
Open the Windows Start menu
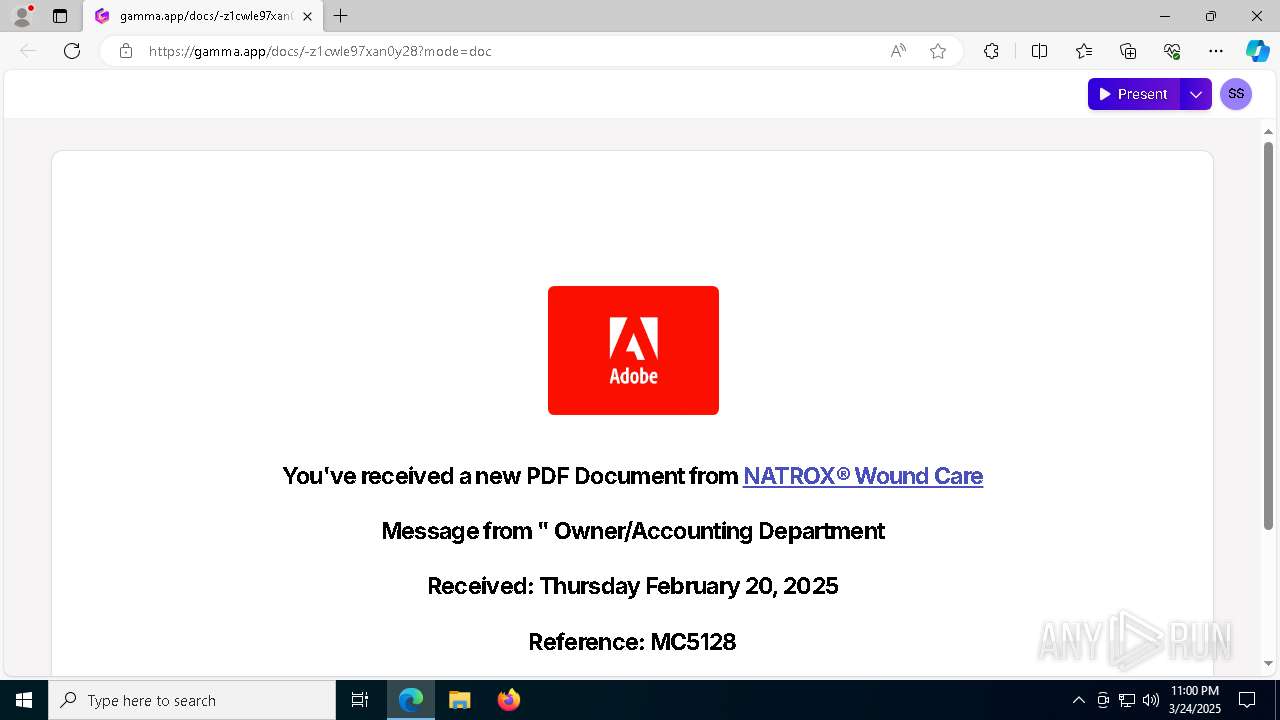pyautogui.click(x=24, y=700)
